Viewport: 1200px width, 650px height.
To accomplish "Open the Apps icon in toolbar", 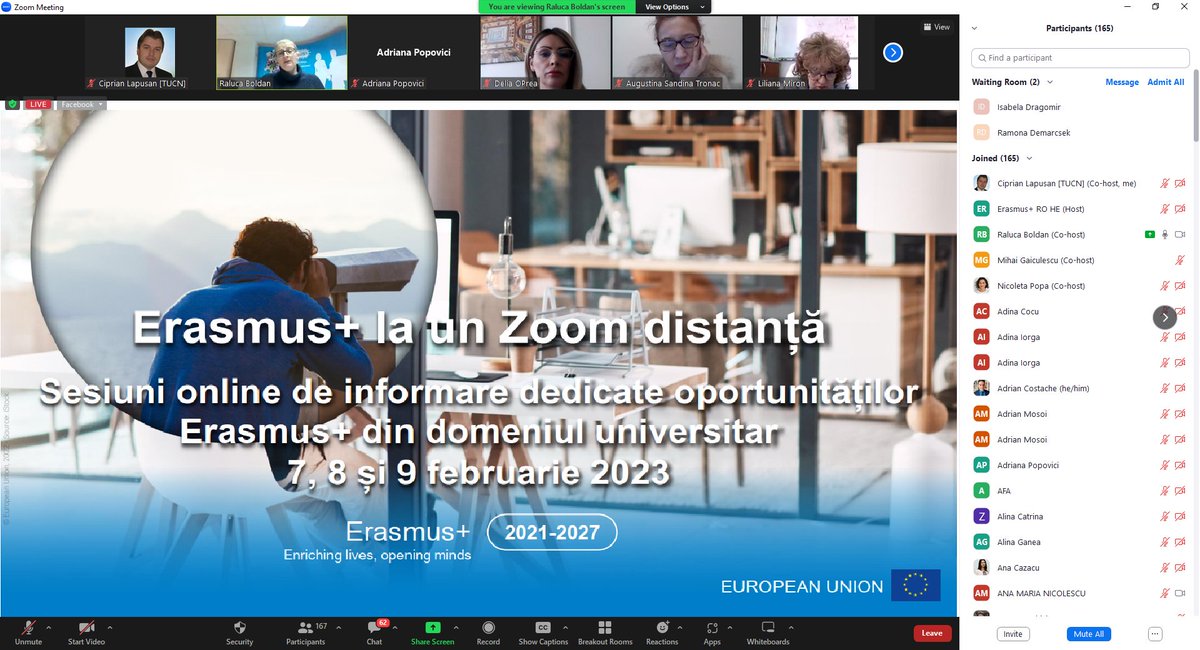I will [x=712, y=627].
